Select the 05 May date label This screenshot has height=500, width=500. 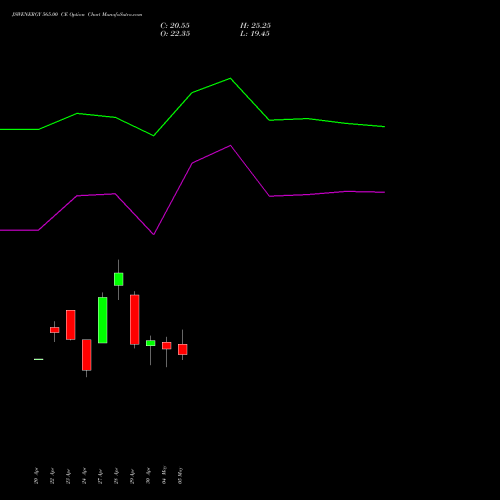point(180,475)
